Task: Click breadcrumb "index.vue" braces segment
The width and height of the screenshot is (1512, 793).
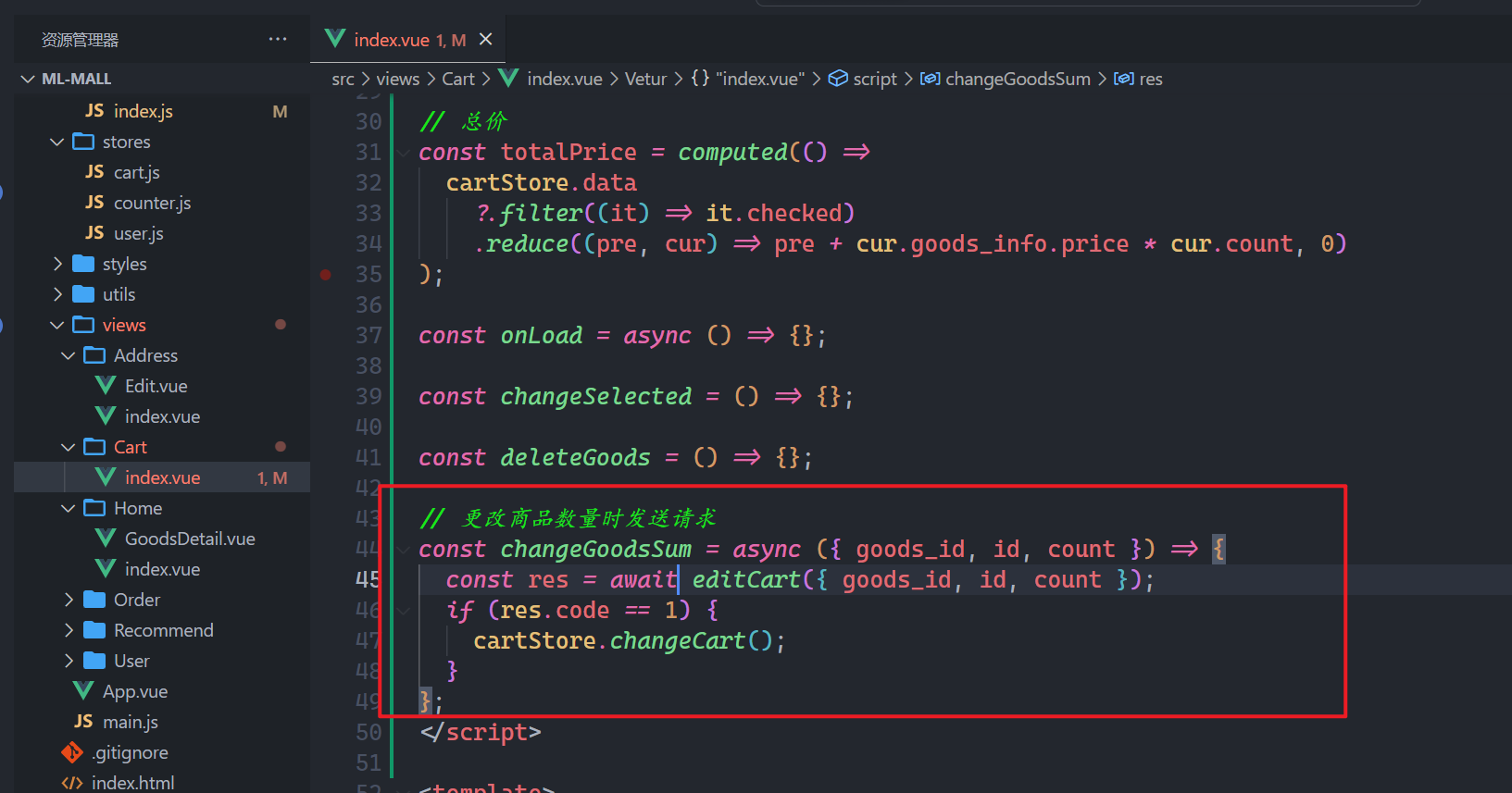Action: [748, 80]
